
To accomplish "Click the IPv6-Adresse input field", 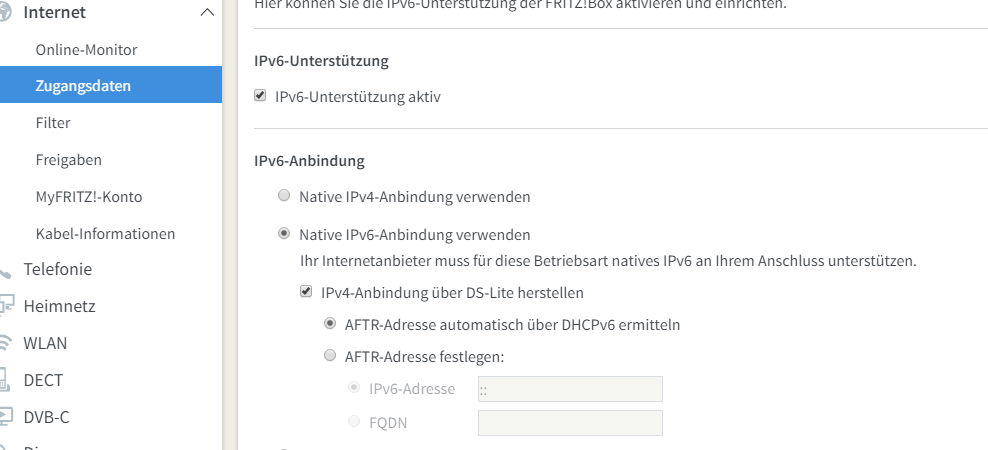I will (x=570, y=389).
